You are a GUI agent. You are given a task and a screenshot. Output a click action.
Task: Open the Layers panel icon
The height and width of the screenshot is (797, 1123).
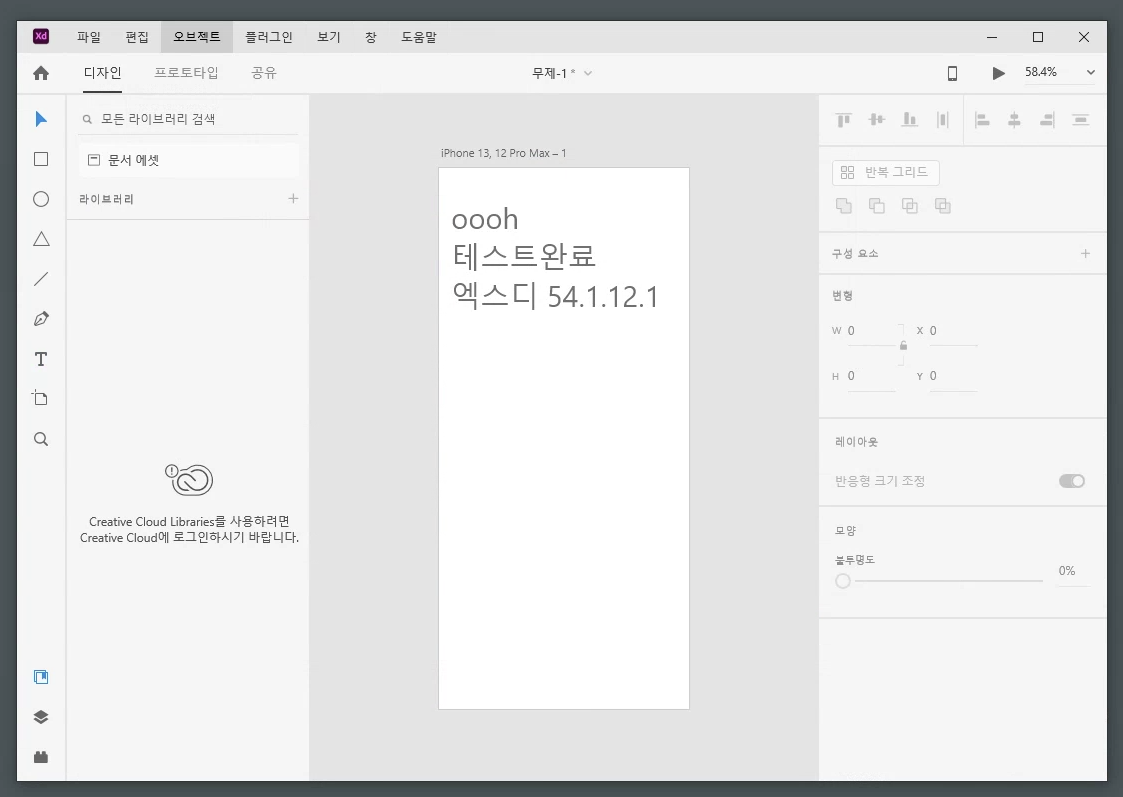[x=41, y=717]
